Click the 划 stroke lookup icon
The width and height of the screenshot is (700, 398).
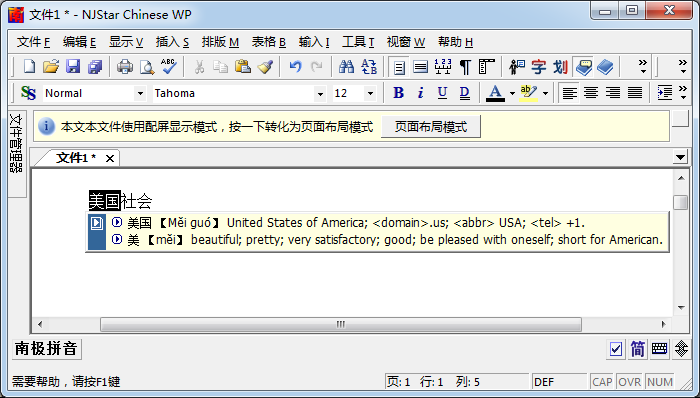pos(560,67)
